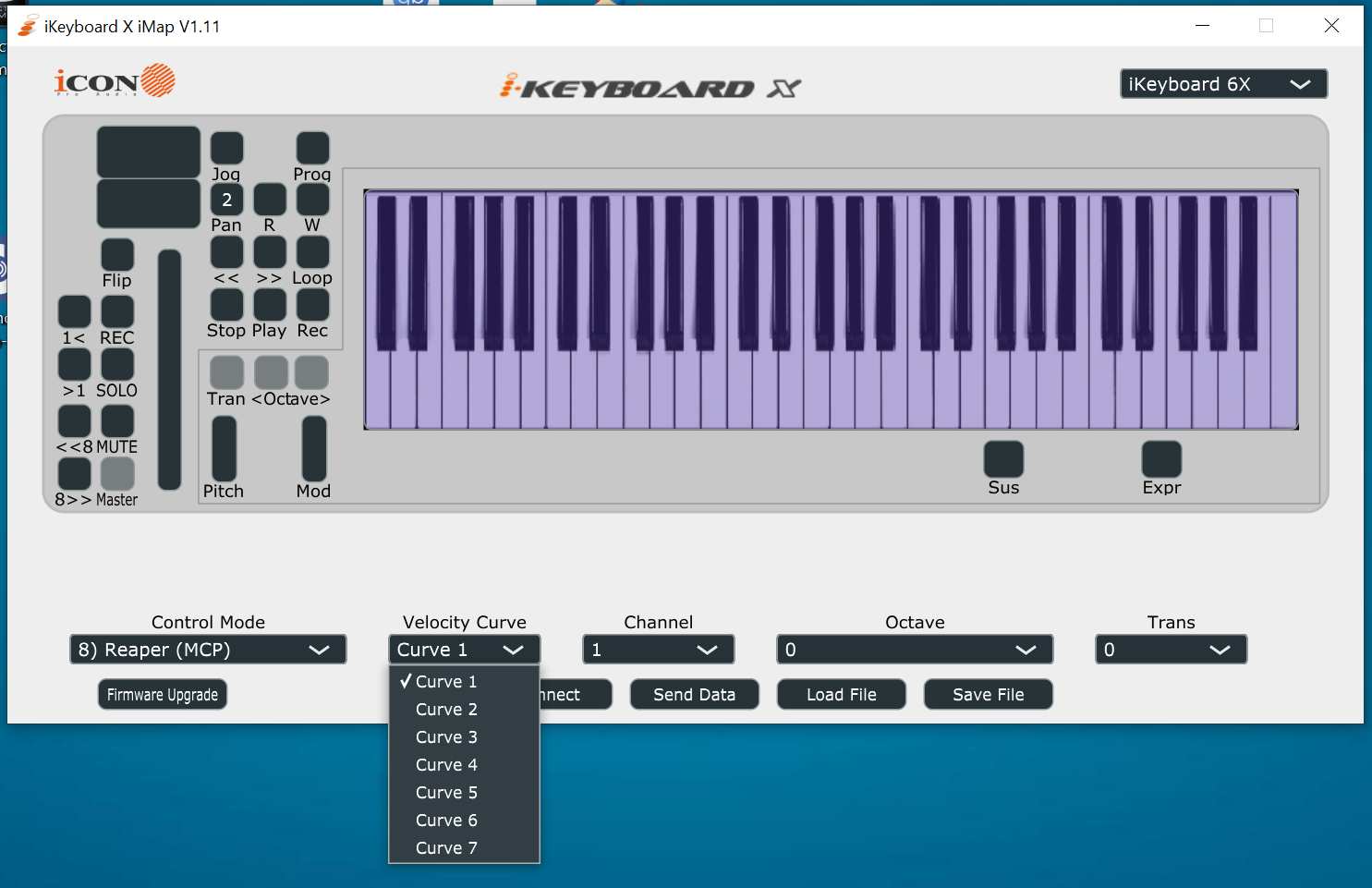Click the 8>> bank button pad

point(75,474)
